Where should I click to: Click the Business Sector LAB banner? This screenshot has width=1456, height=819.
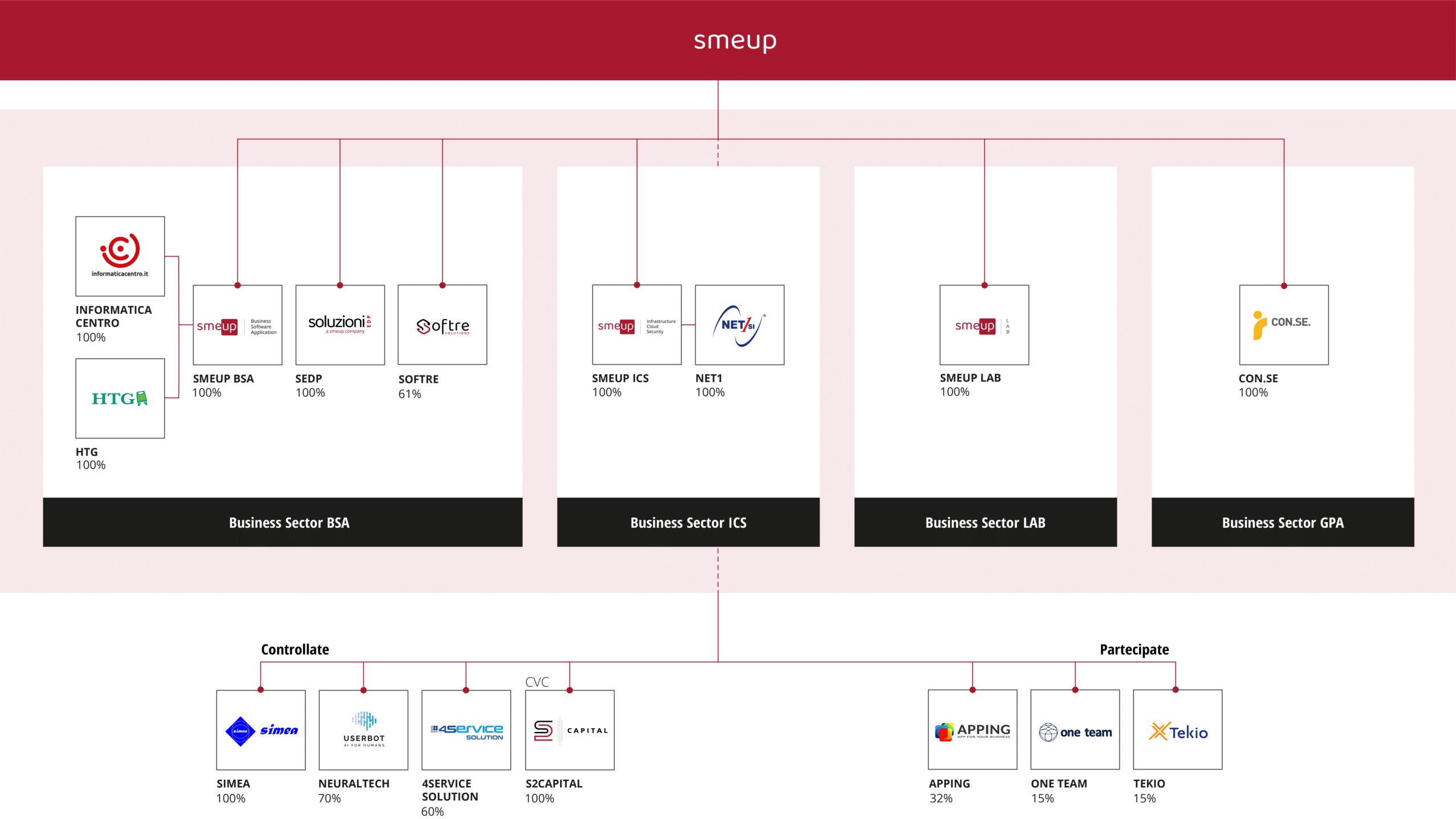986,522
